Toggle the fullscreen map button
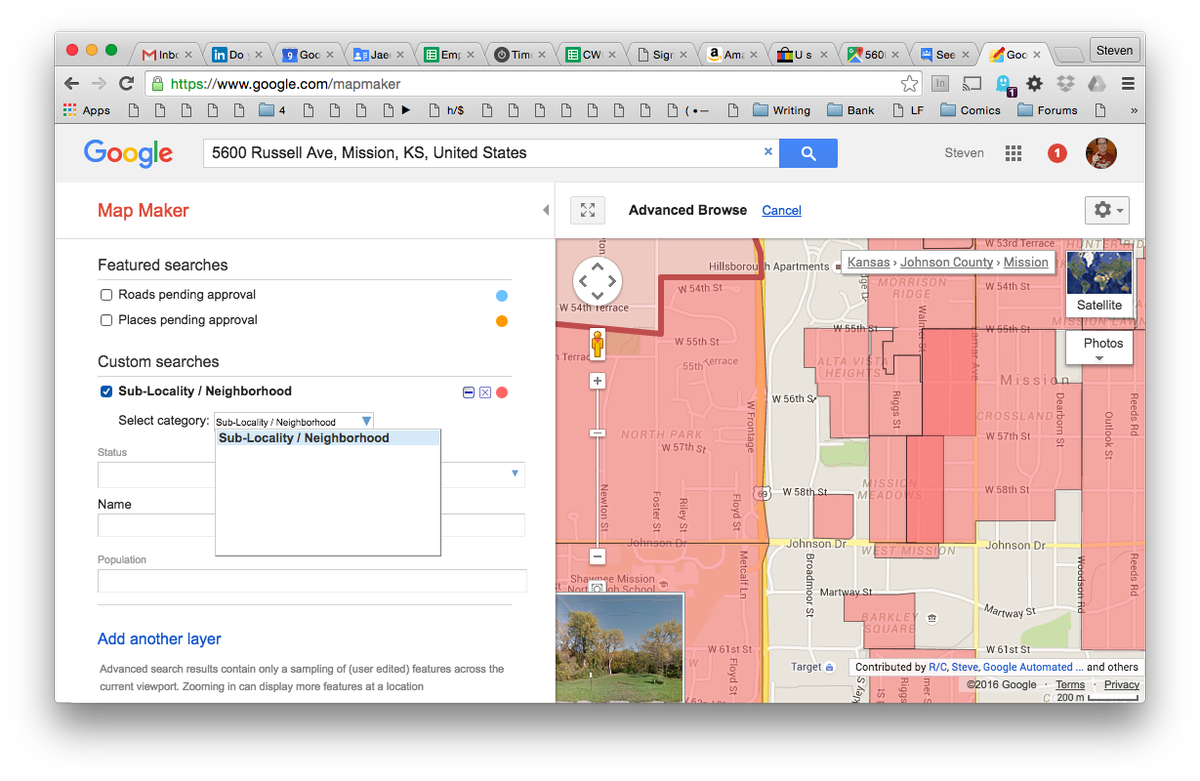This screenshot has height=781, width=1200. coord(588,210)
